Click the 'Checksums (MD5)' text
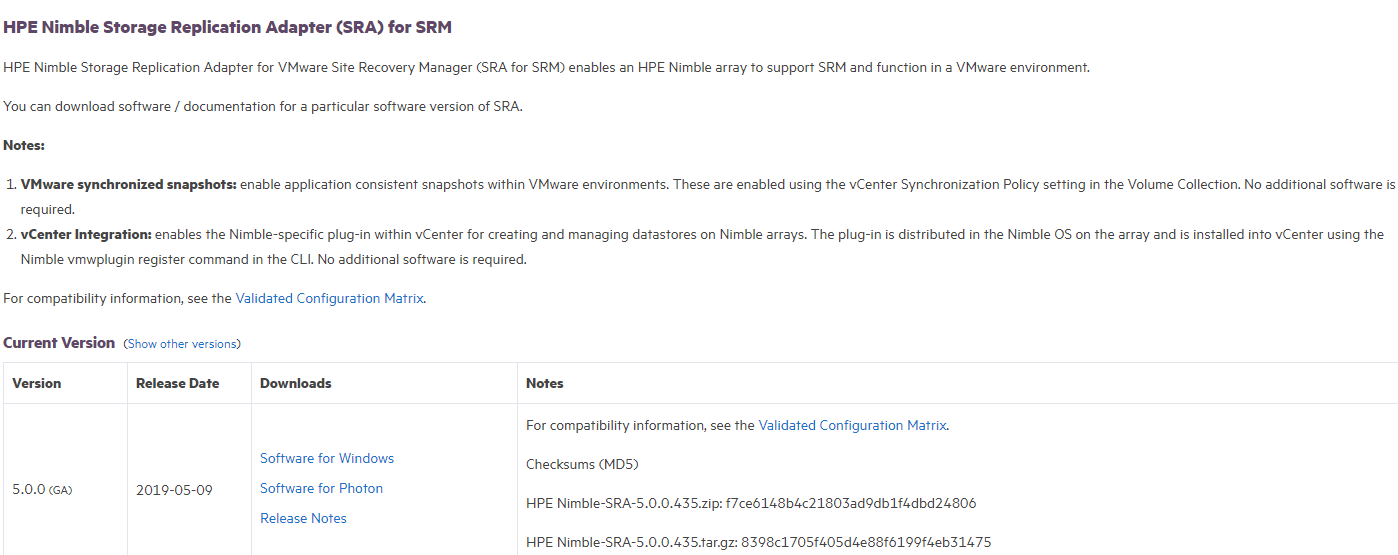The height and width of the screenshot is (555, 1398). [582, 464]
